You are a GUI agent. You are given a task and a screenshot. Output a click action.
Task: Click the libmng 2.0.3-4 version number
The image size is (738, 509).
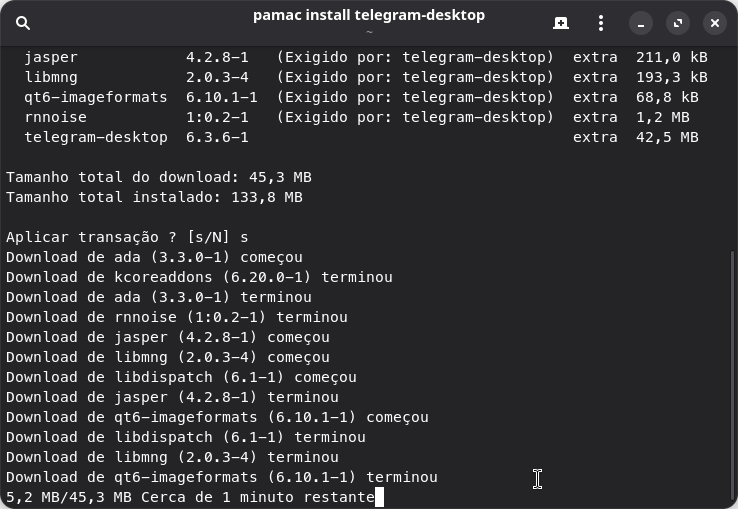[x=217, y=77]
